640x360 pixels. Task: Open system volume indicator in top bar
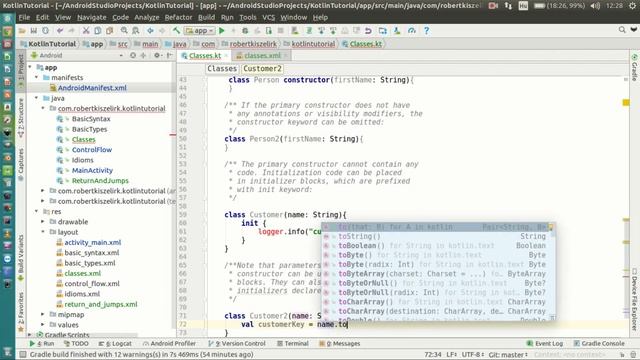click(596, 6)
